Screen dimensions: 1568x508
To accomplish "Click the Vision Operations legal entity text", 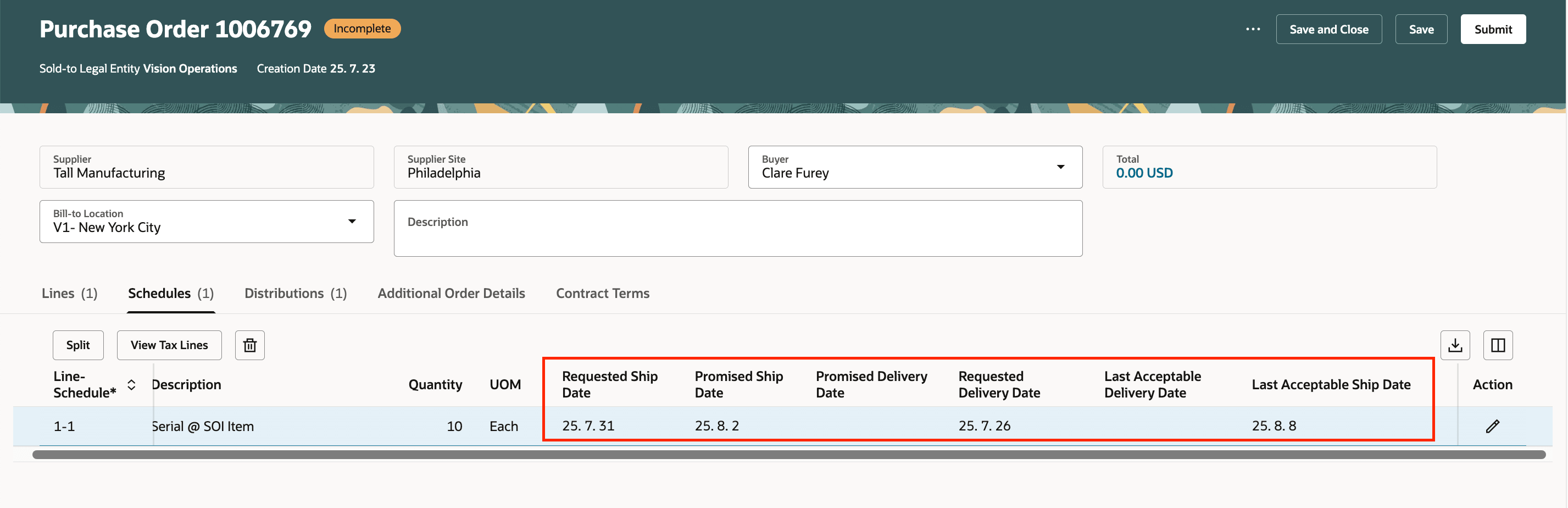I will pos(190,68).
